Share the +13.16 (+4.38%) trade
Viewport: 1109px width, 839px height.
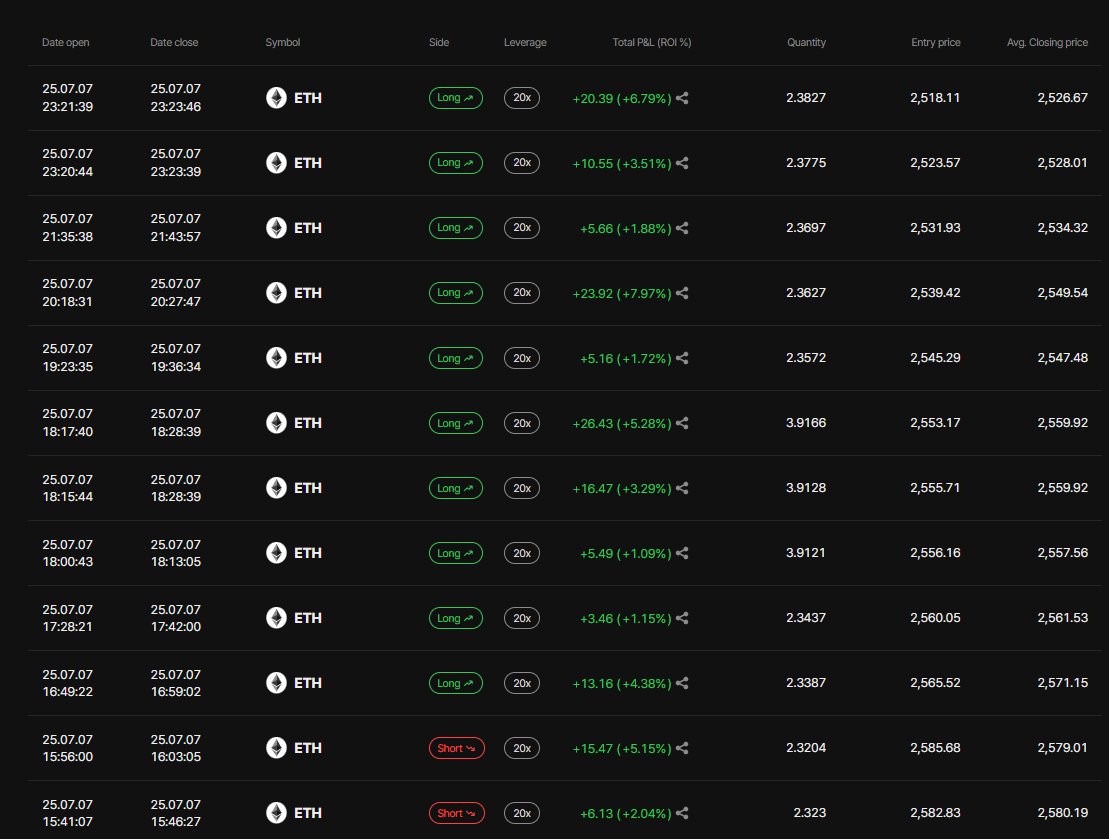tap(682, 683)
